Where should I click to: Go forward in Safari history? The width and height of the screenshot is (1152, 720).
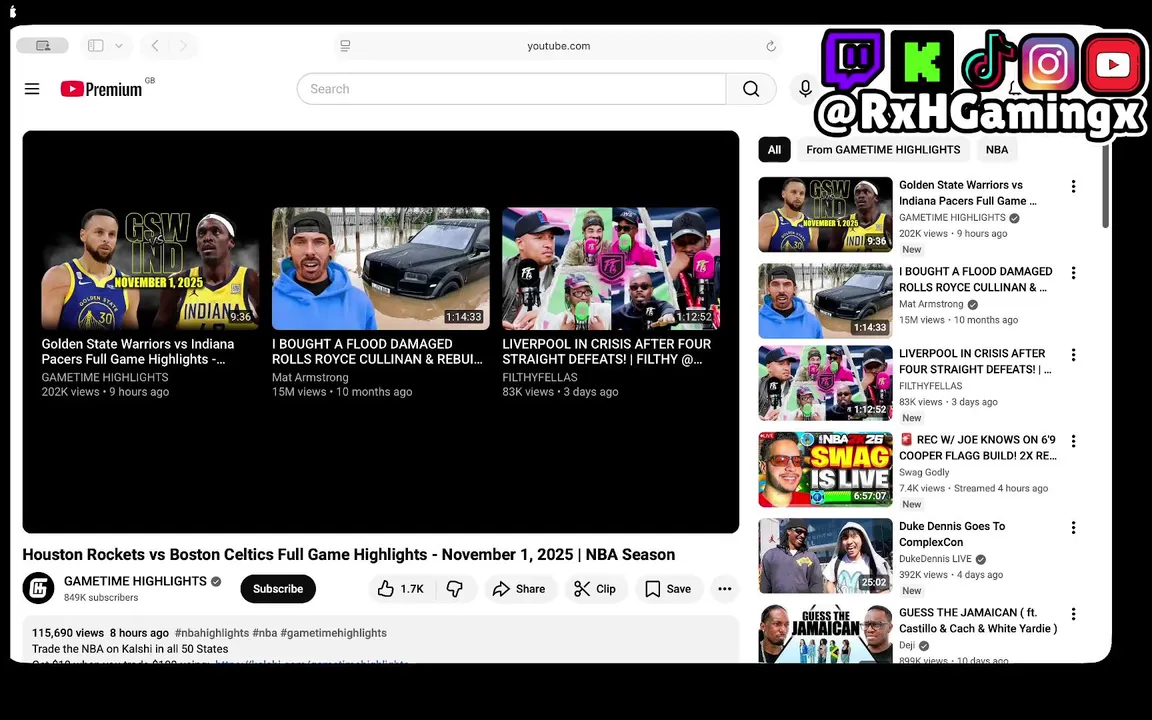[183, 46]
